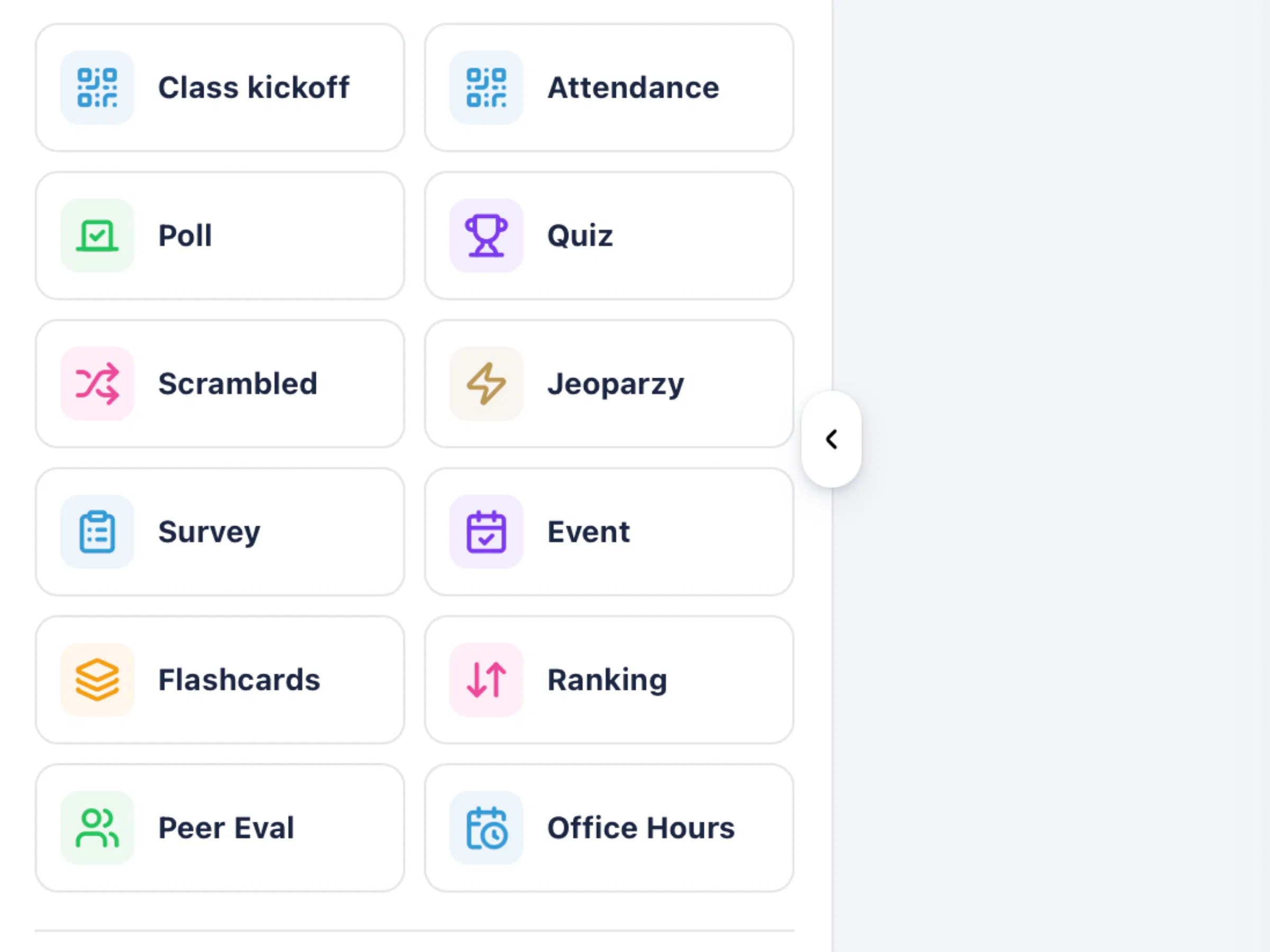
Task: Collapse the sidebar panel with chevron
Action: coord(831,439)
